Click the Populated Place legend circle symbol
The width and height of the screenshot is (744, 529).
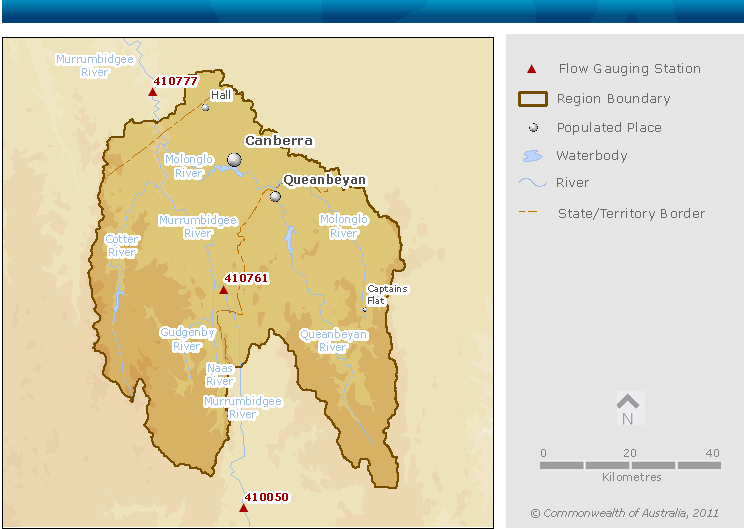[x=533, y=127]
